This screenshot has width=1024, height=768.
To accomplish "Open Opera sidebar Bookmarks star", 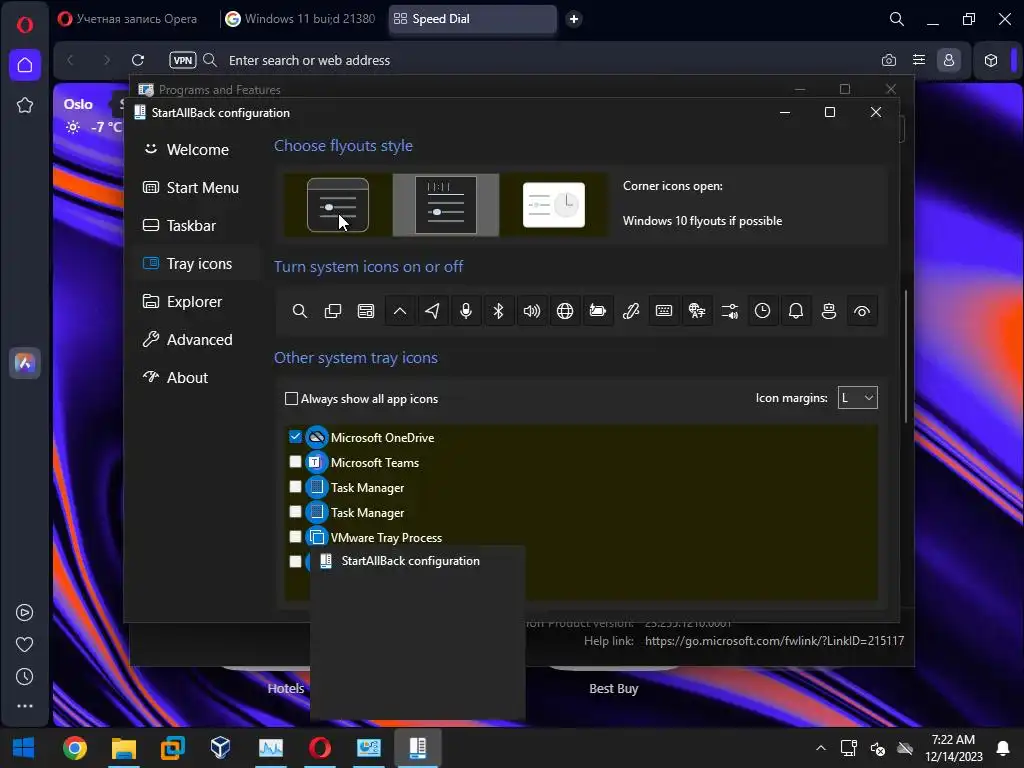I will (25, 104).
